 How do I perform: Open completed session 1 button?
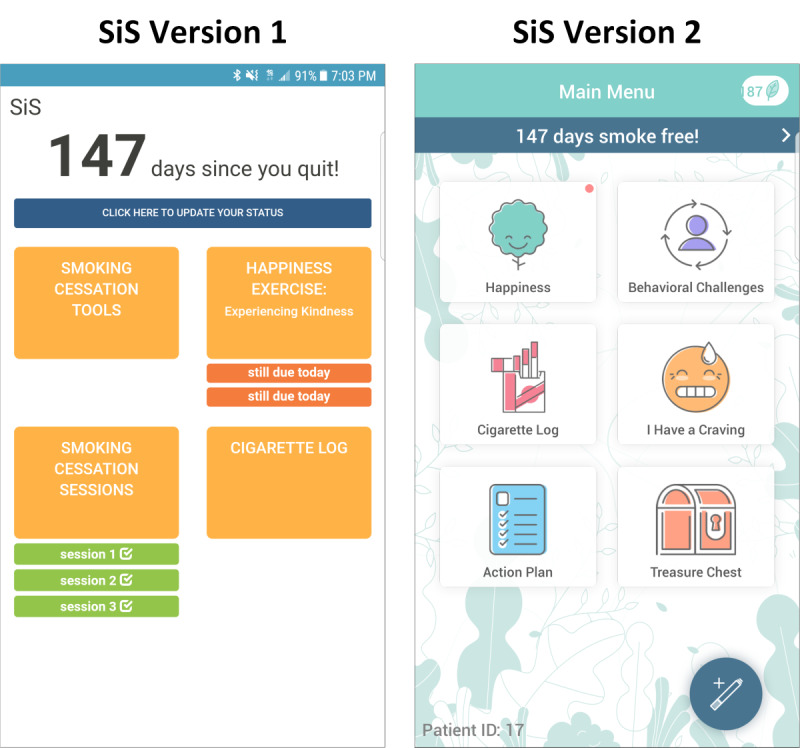(96, 554)
